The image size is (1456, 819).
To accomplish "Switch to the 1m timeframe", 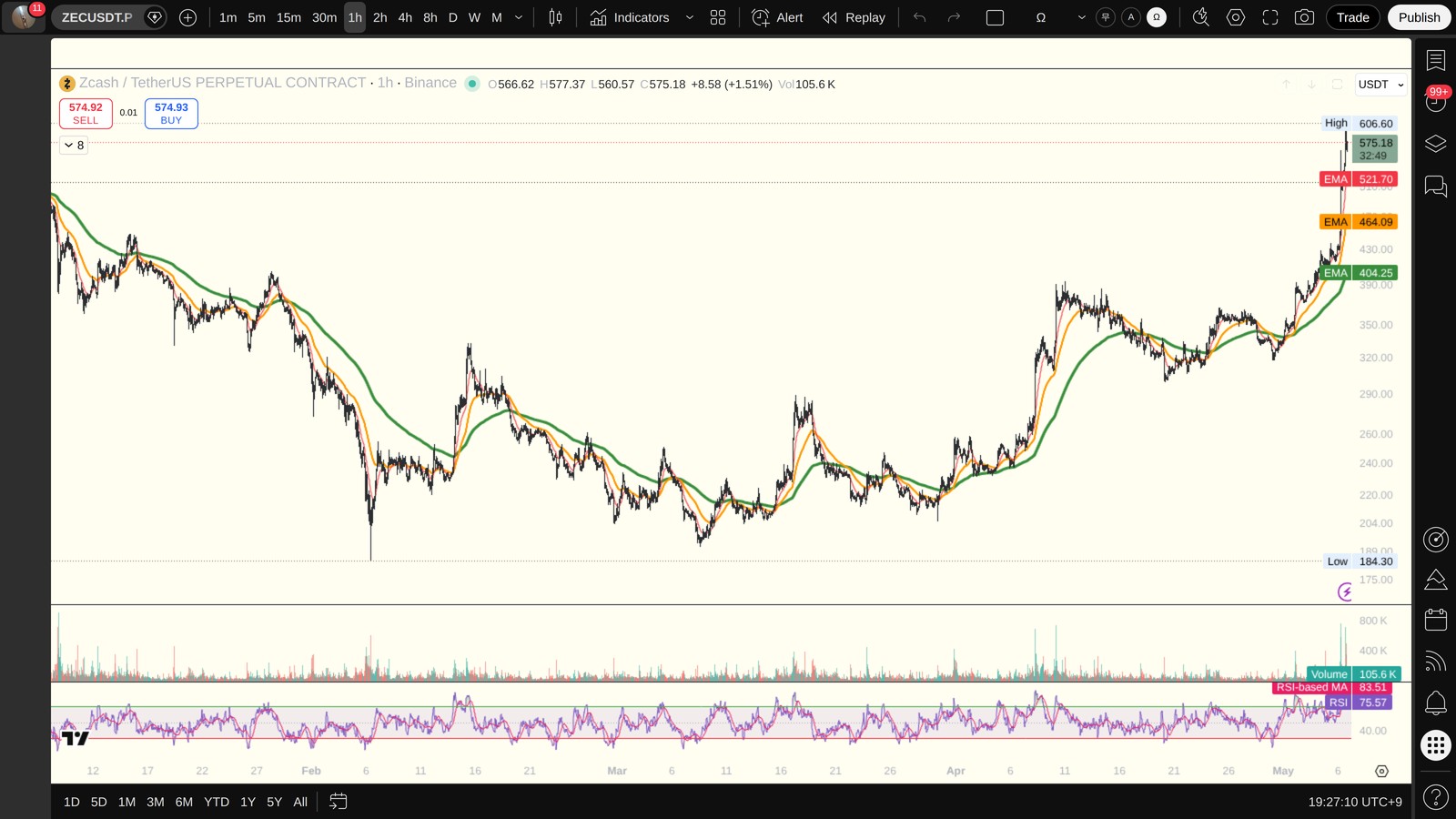I will tap(228, 17).
